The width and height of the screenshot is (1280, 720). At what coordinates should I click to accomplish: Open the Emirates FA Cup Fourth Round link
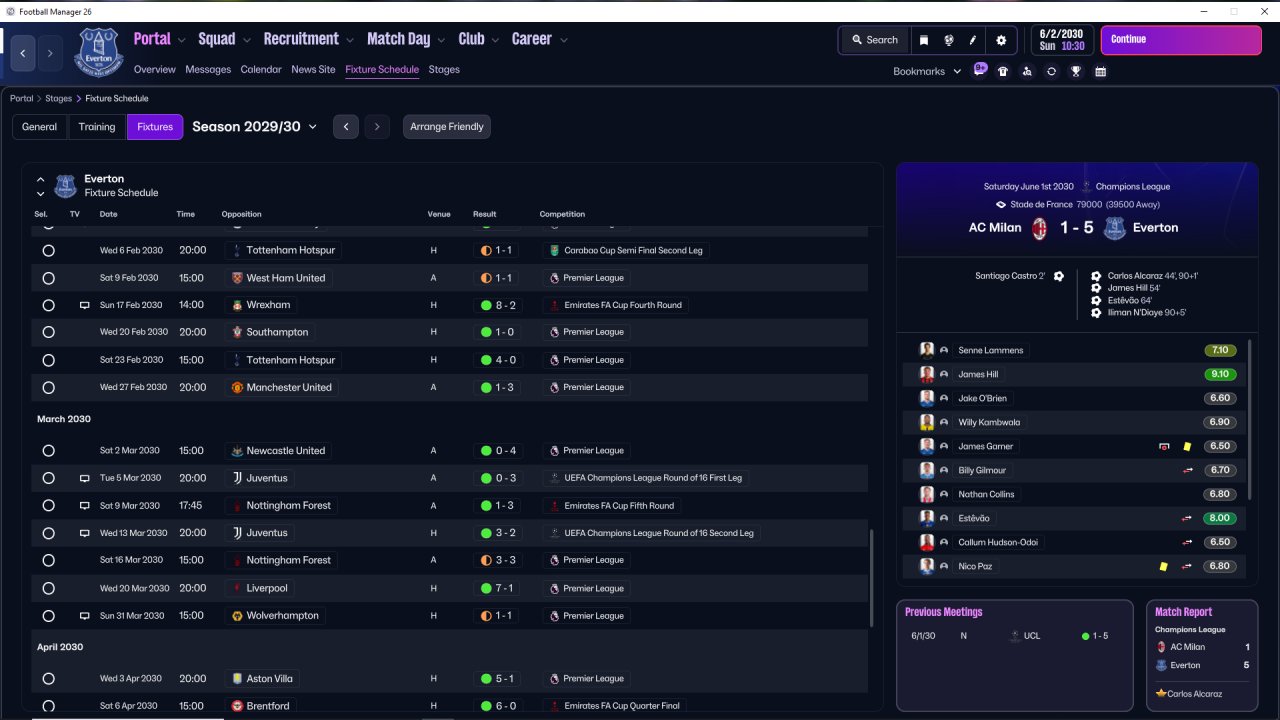click(616, 305)
